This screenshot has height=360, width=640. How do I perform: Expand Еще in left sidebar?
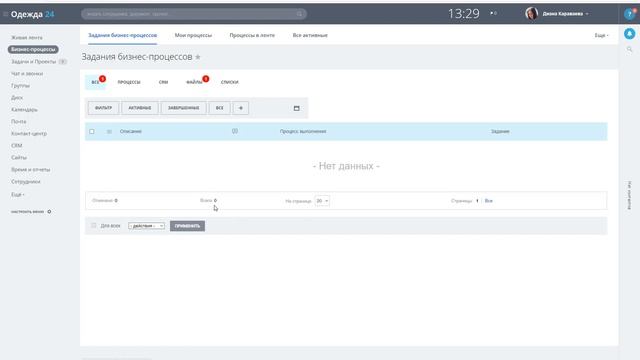18,194
